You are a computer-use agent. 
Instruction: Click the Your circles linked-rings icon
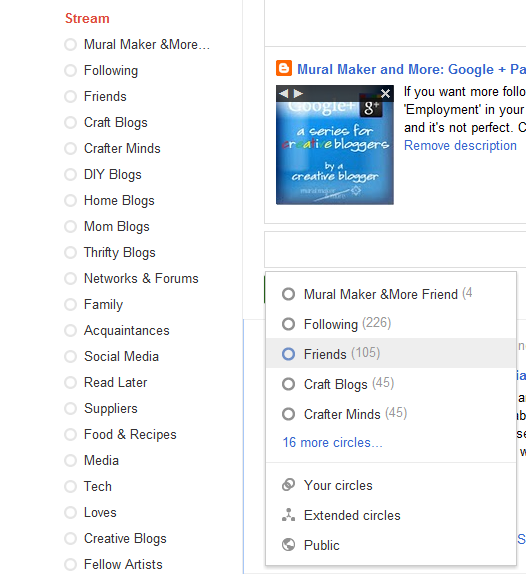288,485
